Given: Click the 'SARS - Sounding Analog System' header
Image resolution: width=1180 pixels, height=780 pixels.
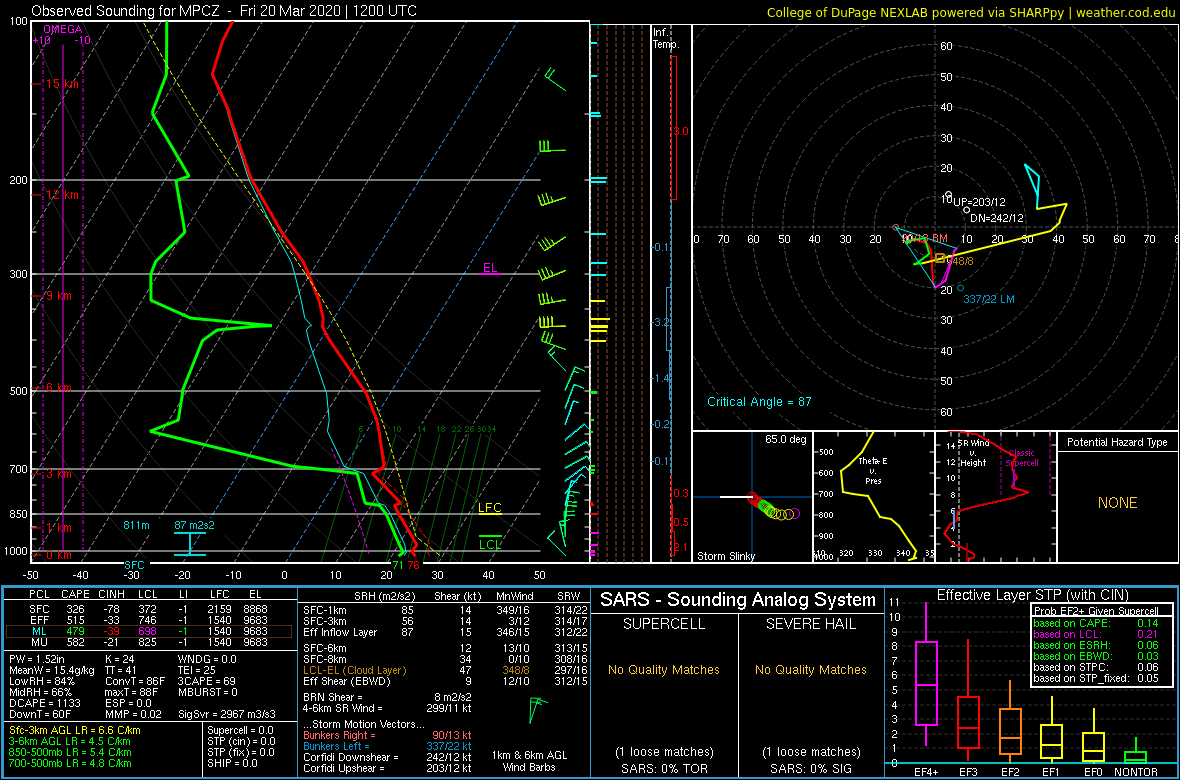Looking at the screenshot, I should 738,600.
